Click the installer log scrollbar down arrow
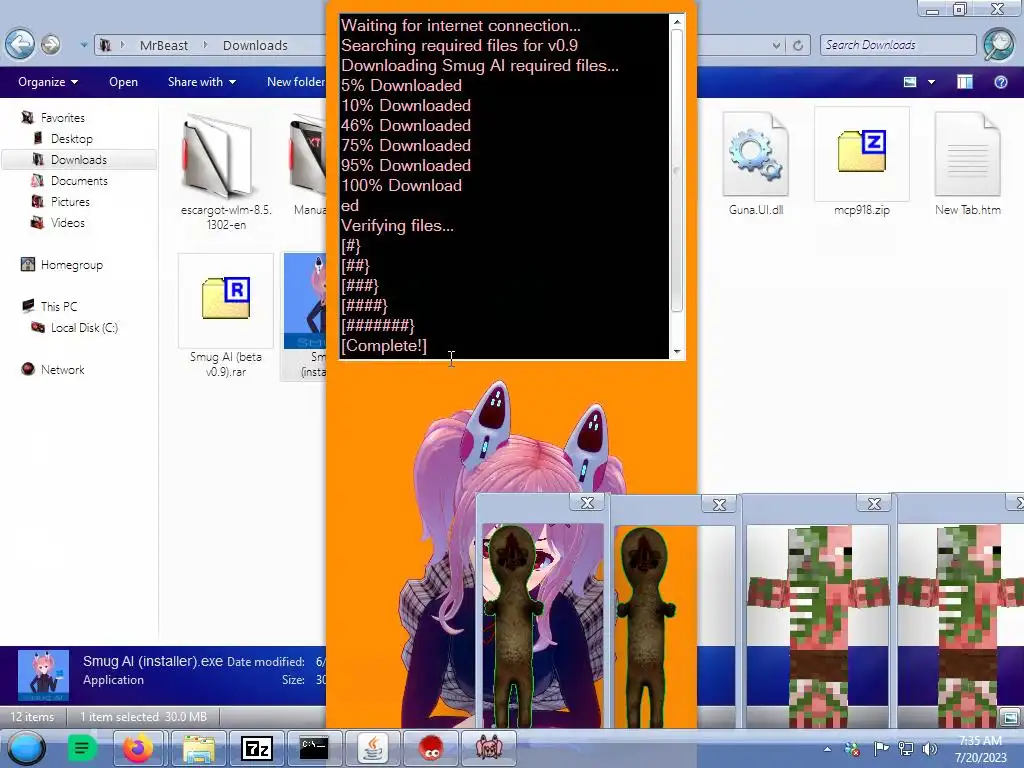Image resolution: width=1024 pixels, height=768 pixels. [x=677, y=351]
